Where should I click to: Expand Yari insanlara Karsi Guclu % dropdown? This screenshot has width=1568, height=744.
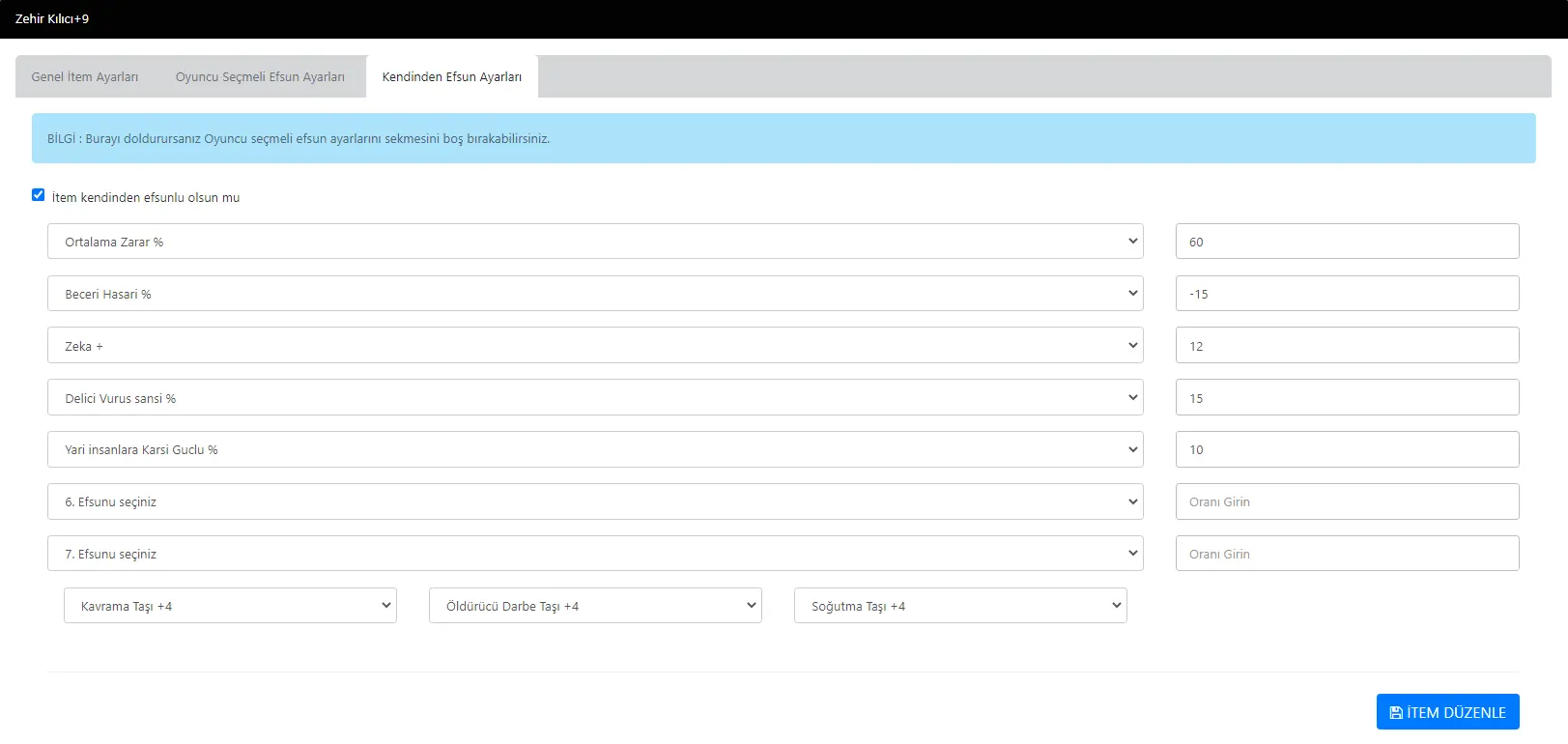point(594,450)
